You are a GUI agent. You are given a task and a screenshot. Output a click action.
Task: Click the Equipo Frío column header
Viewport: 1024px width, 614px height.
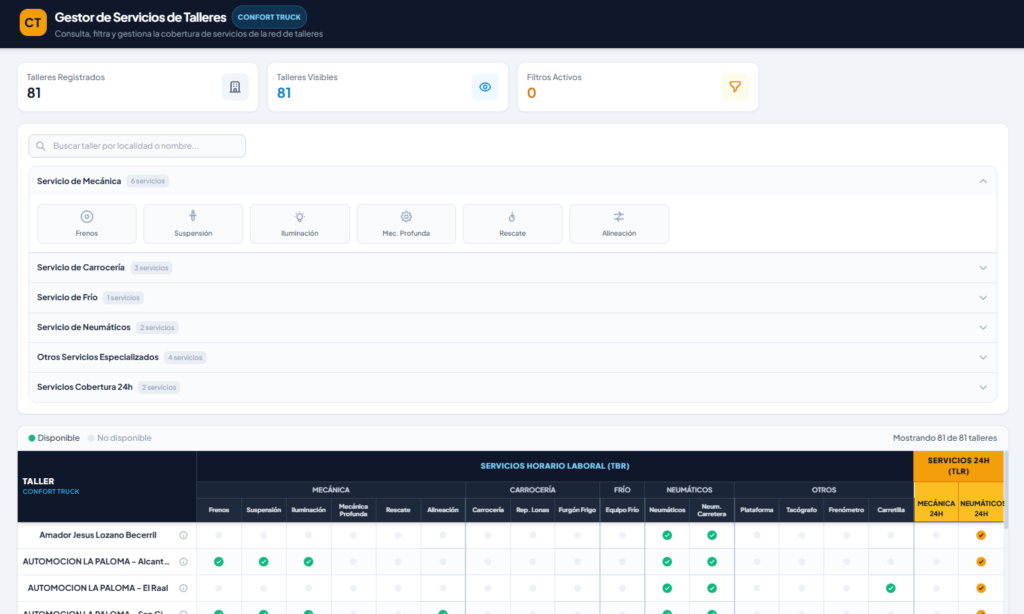622,510
